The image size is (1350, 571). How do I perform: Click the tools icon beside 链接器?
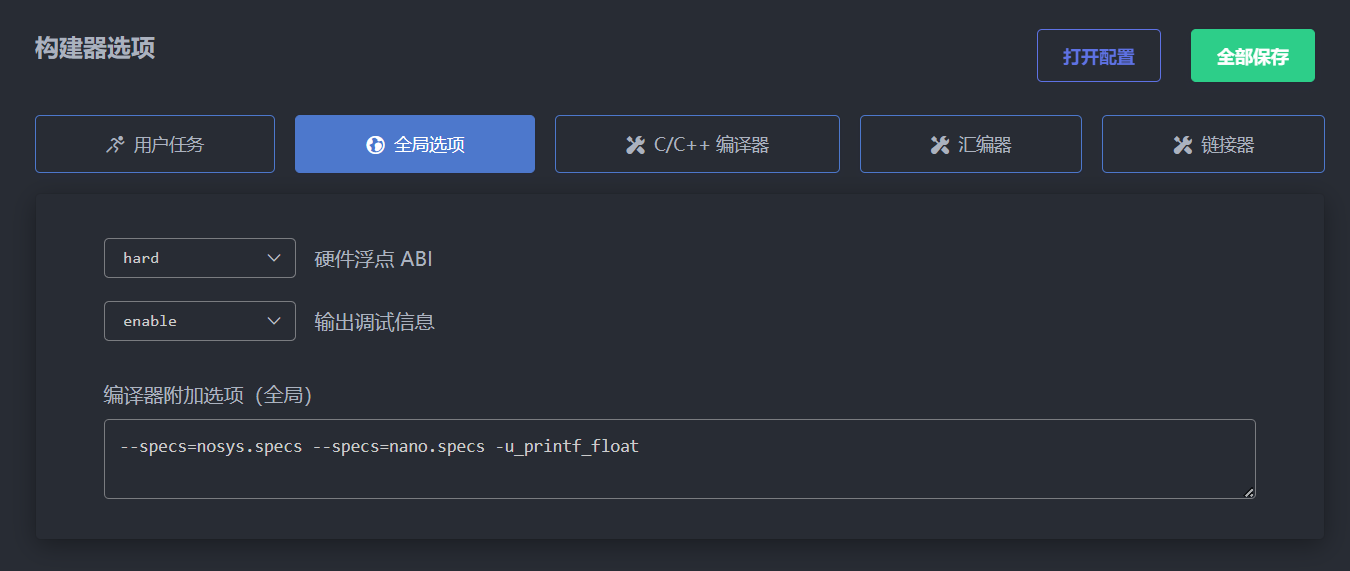[x=1182, y=145]
